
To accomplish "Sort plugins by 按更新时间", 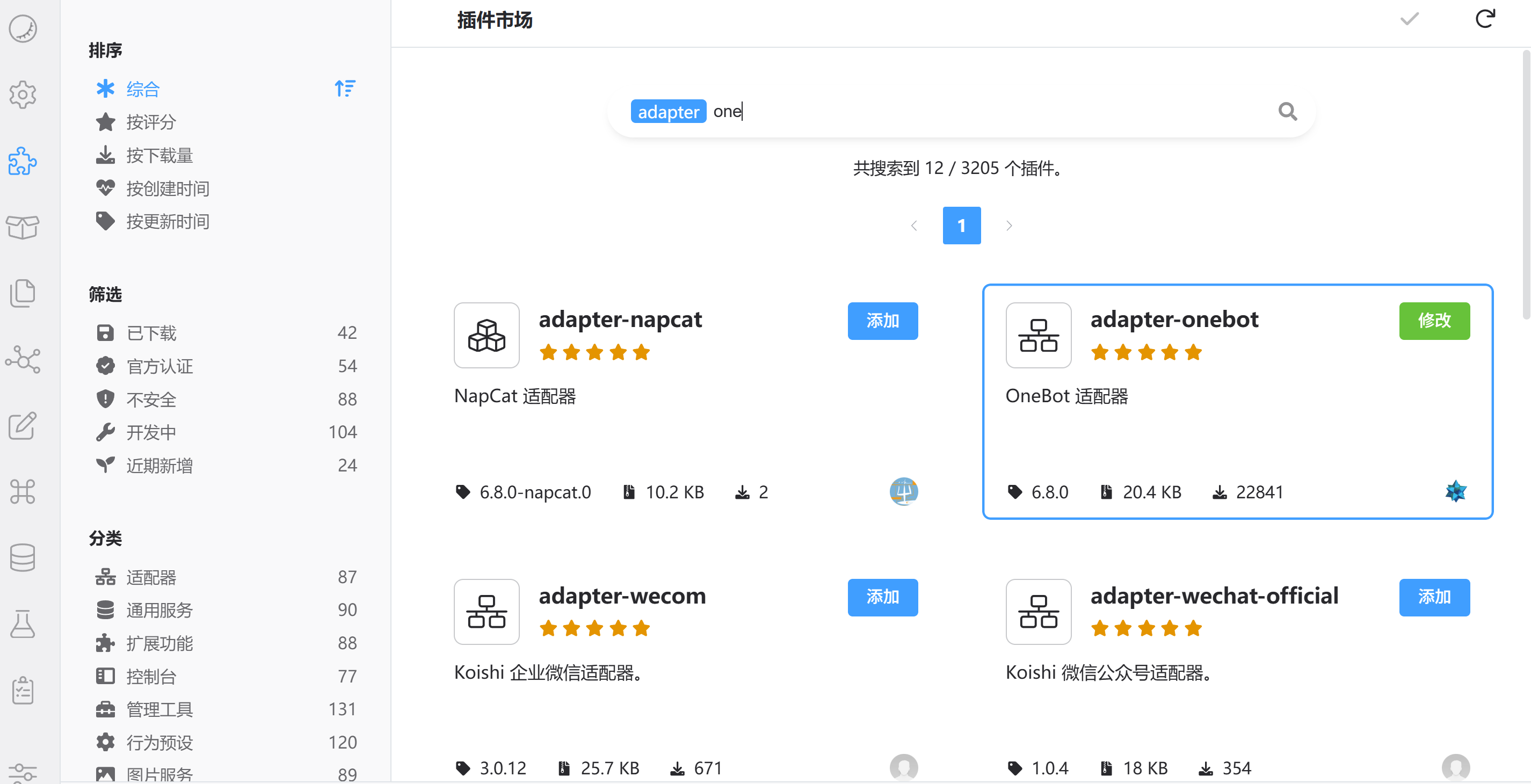I will click(225, 222).
